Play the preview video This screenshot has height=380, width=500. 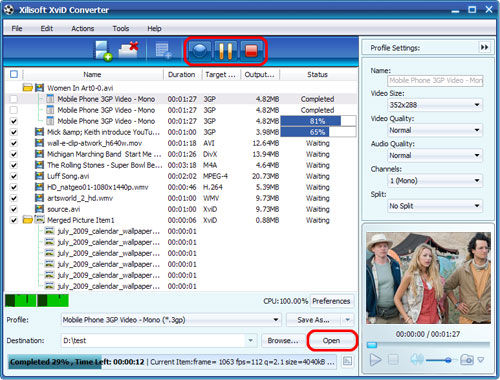tap(376, 360)
